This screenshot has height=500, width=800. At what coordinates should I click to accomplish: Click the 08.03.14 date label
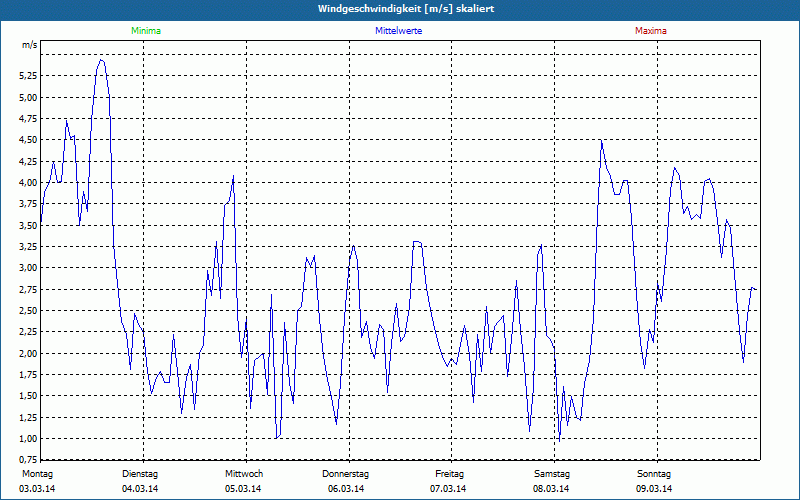click(x=552, y=489)
